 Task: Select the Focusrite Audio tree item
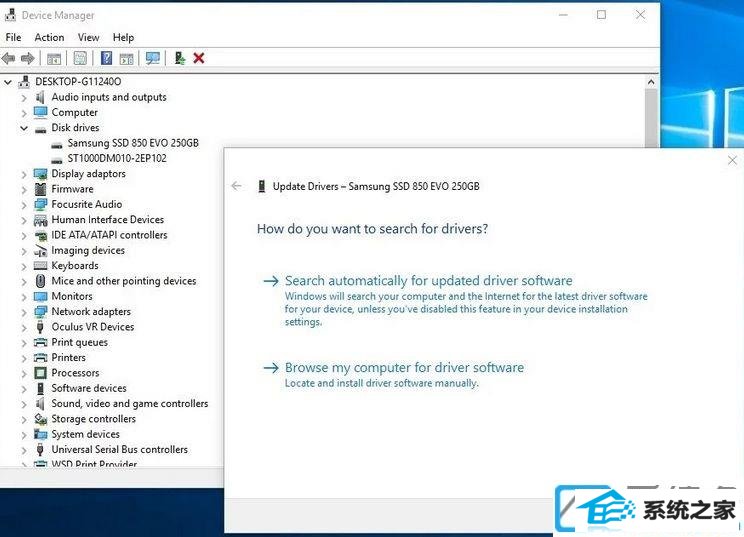click(87, 204)
